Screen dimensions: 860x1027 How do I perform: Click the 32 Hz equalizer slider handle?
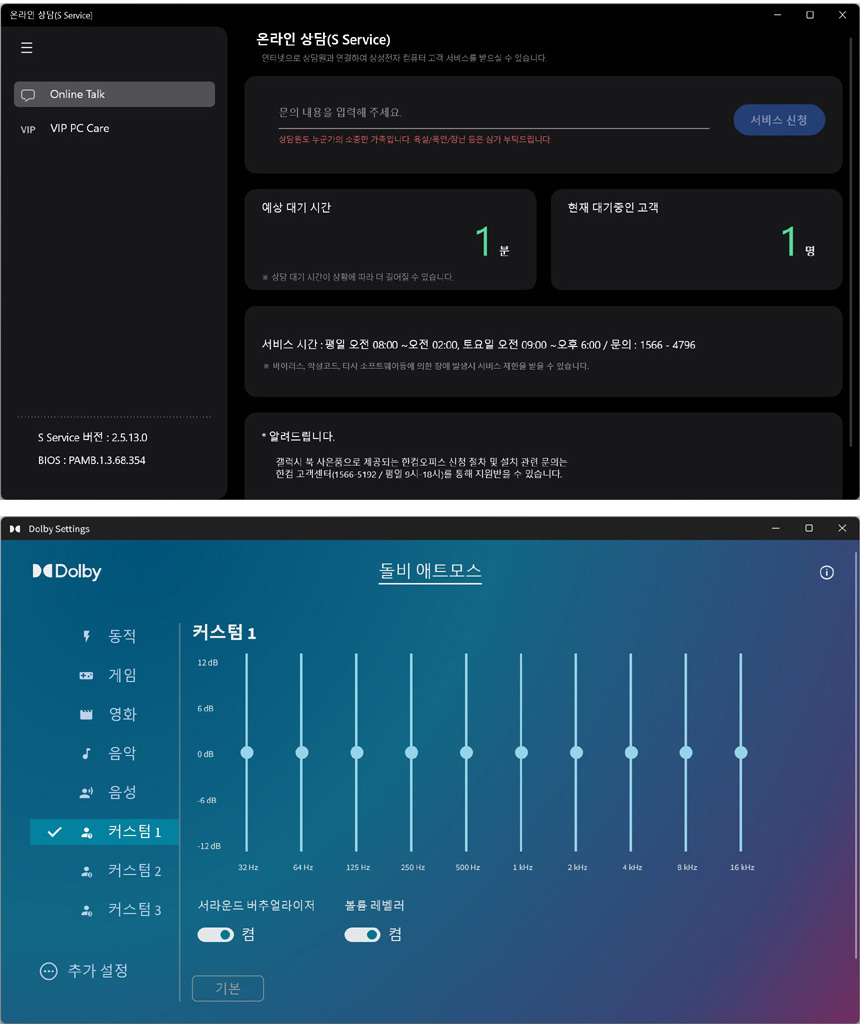click(x=247, y=752)
